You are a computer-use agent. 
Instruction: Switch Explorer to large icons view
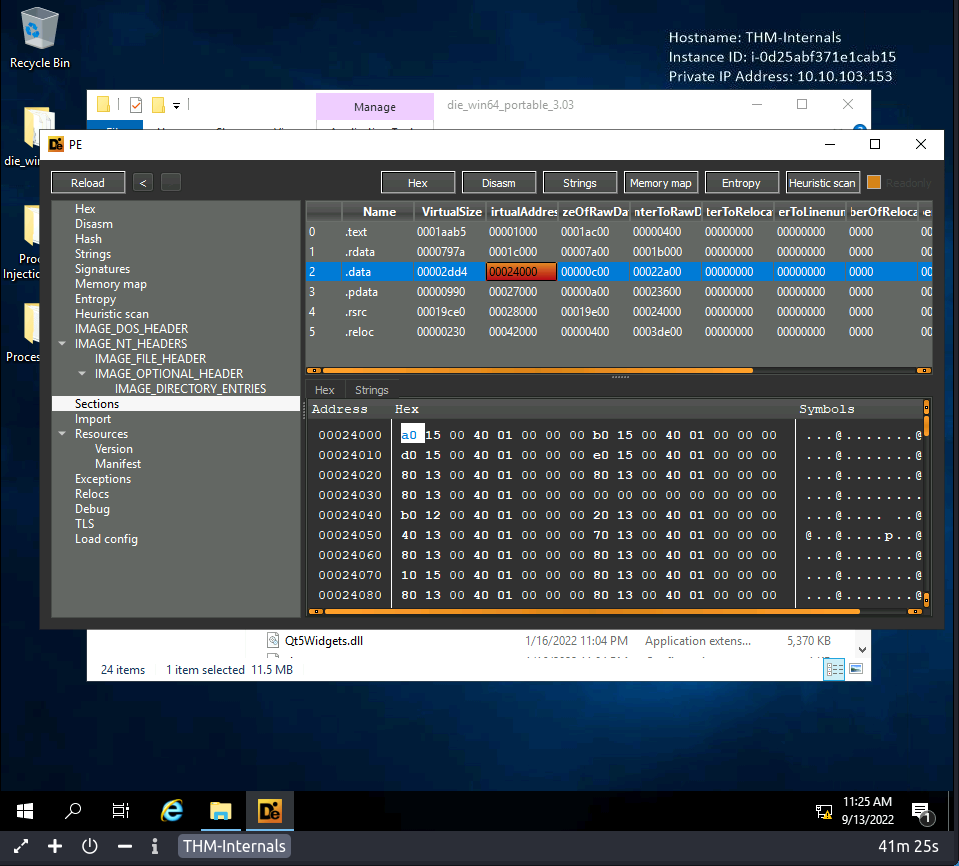[x=856, y=669]
